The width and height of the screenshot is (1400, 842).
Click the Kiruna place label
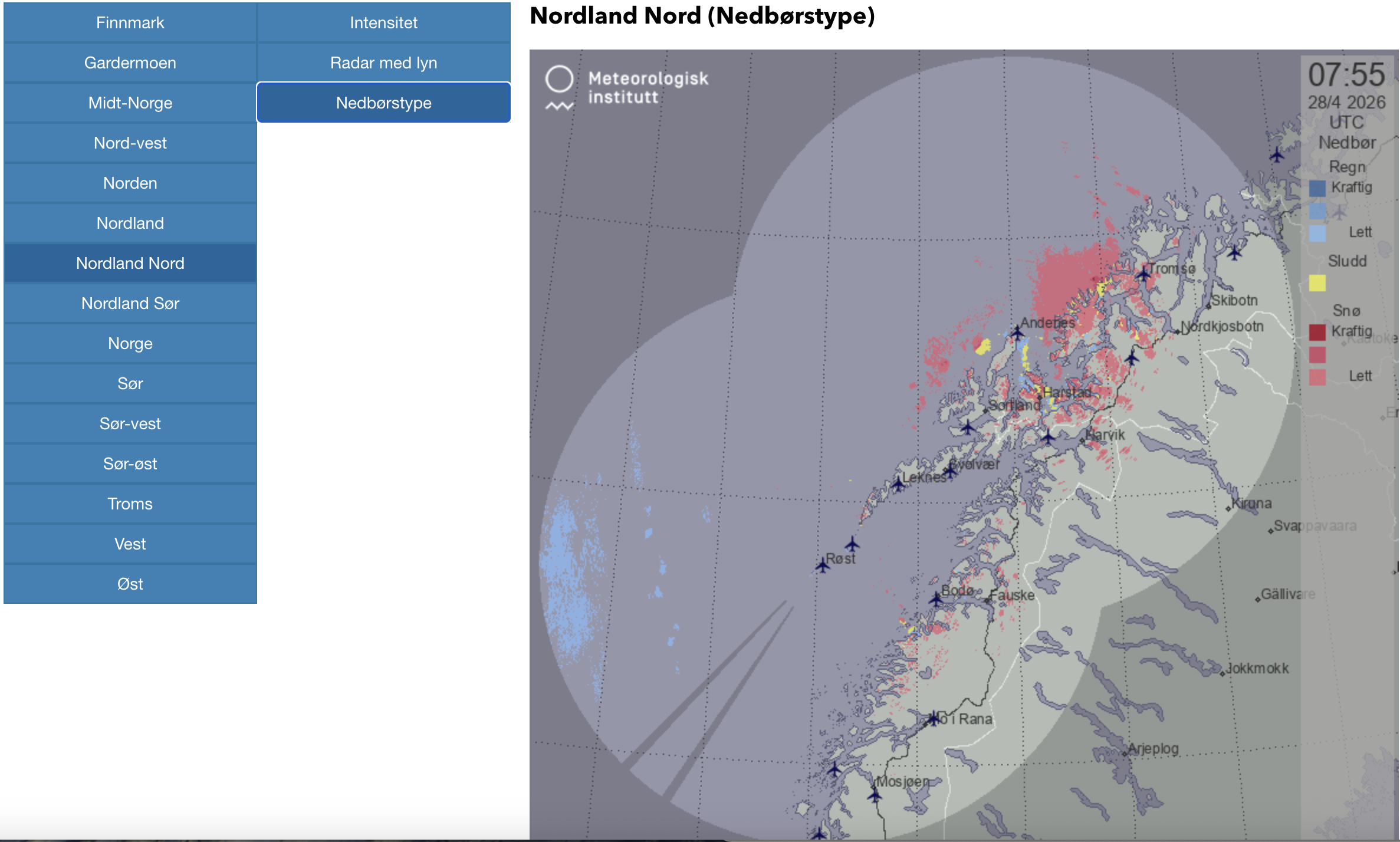point(1252,503)
